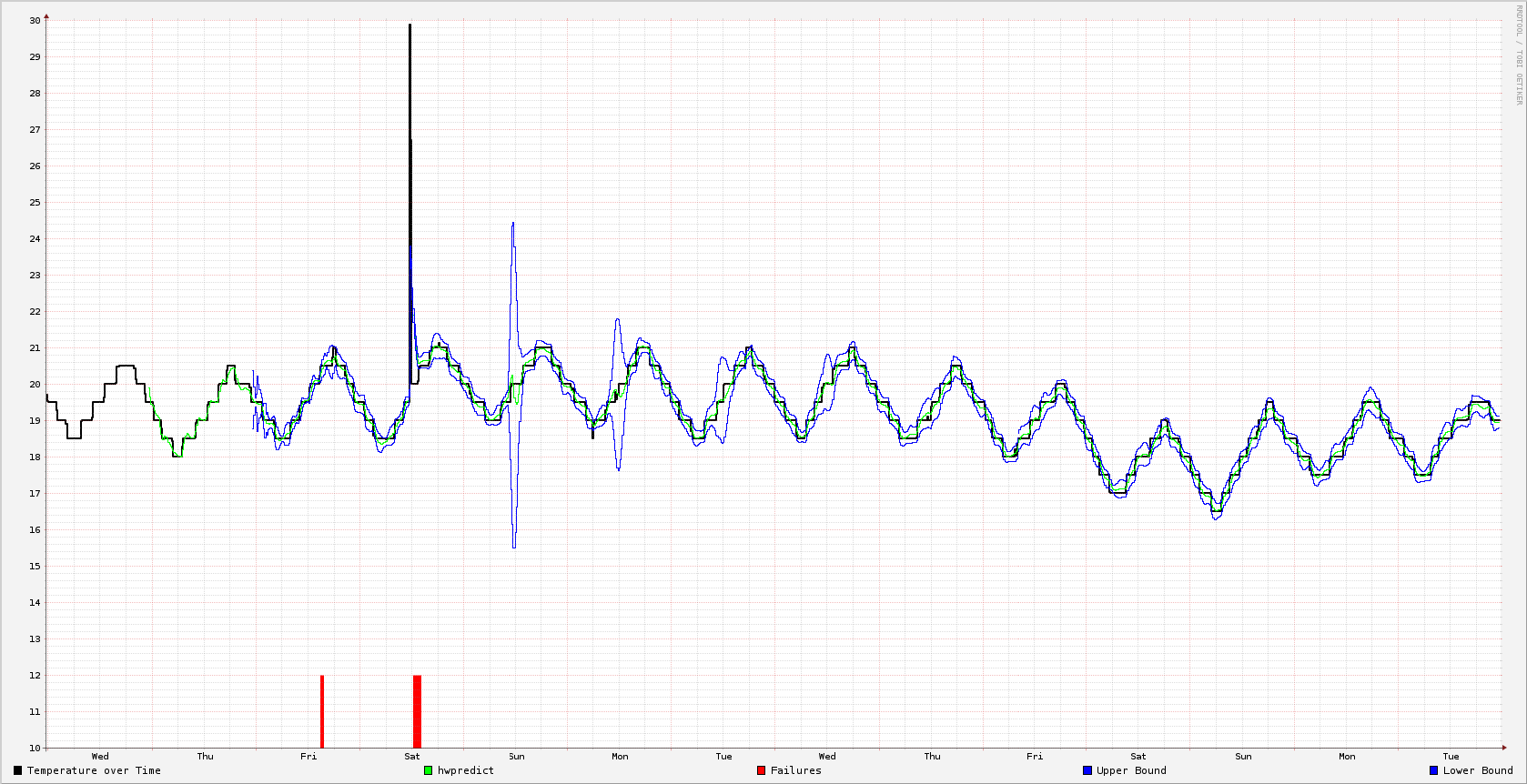Screen dimensions: 1527x784
Task: Click the black Temperature over Time legend swatch
Action: click(17, 770)
